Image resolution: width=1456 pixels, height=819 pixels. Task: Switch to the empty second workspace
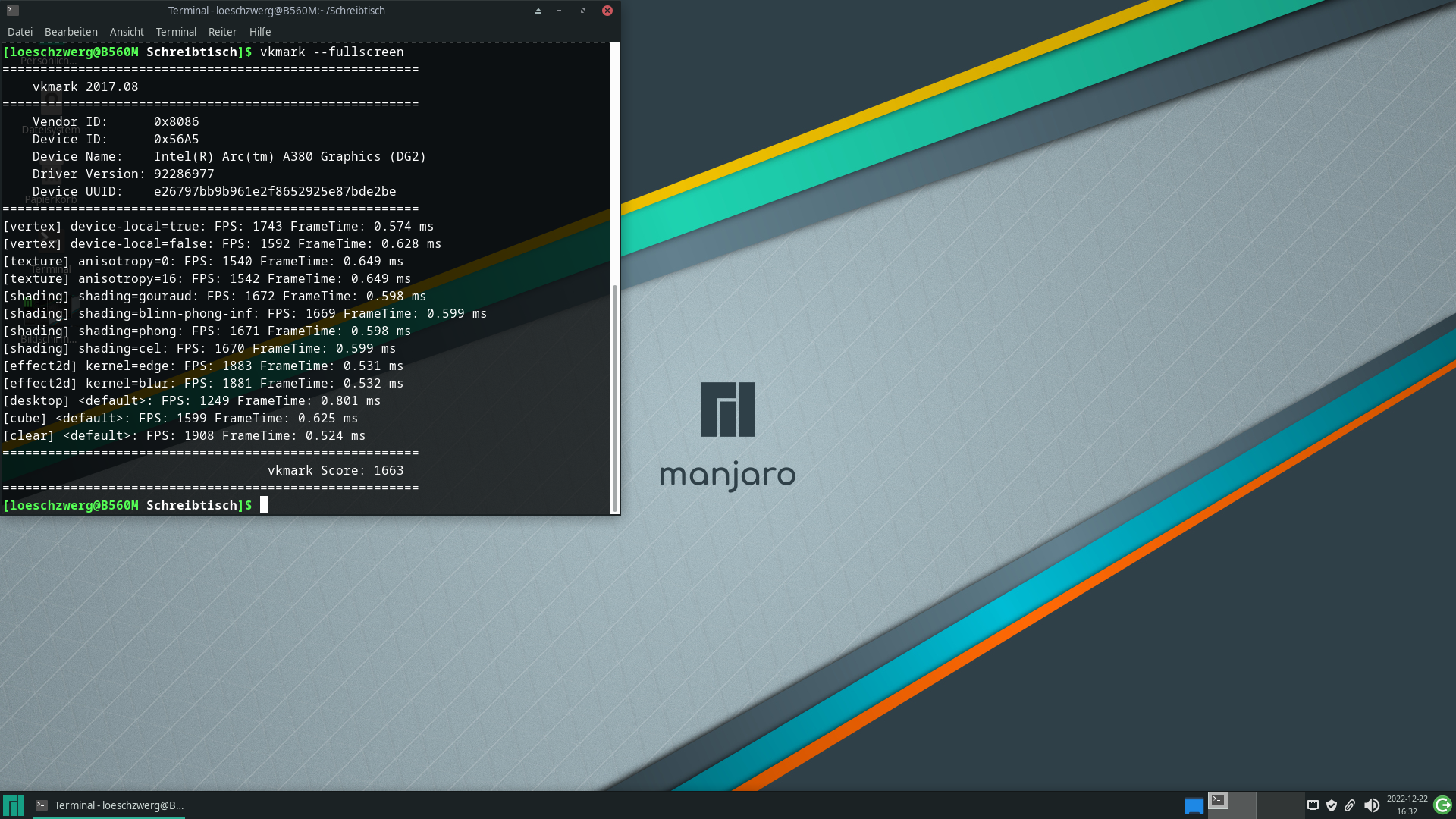pyautogui.click(x=1280, y=805)
